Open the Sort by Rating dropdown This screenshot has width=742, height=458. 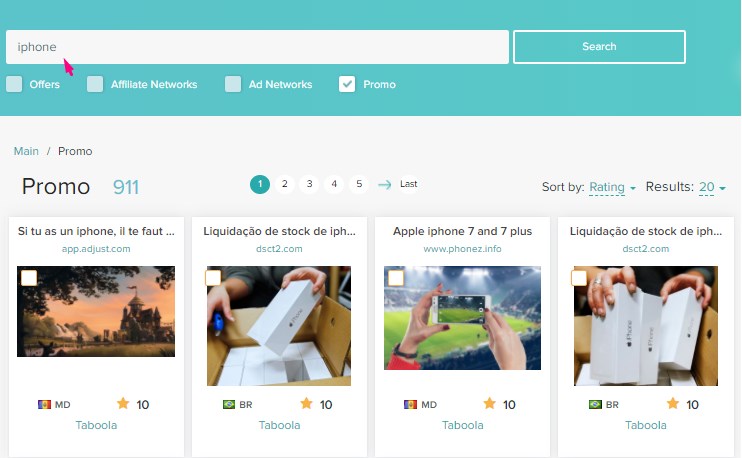(612, 187)
